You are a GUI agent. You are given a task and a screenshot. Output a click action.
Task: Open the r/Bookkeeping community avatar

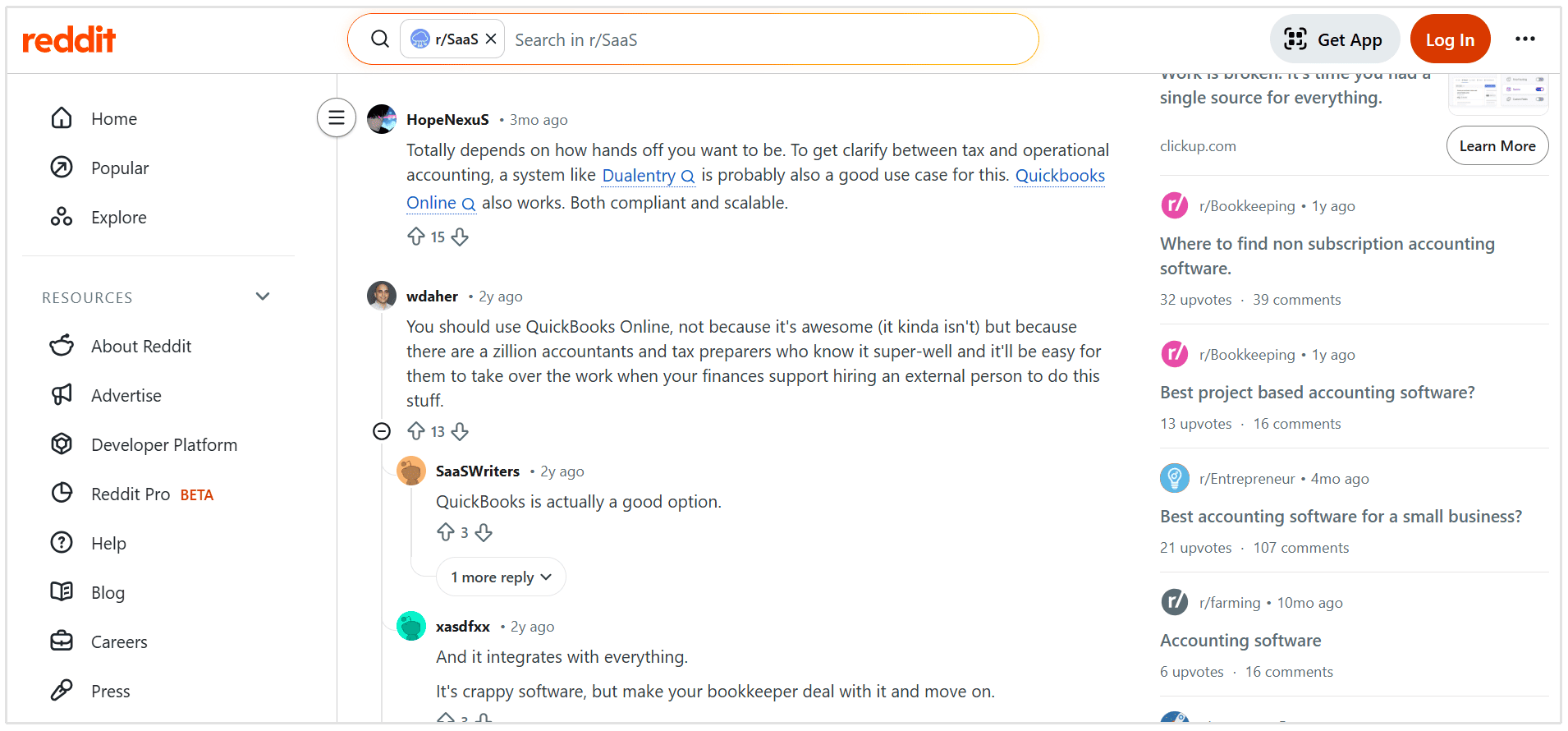[1174, 205]
